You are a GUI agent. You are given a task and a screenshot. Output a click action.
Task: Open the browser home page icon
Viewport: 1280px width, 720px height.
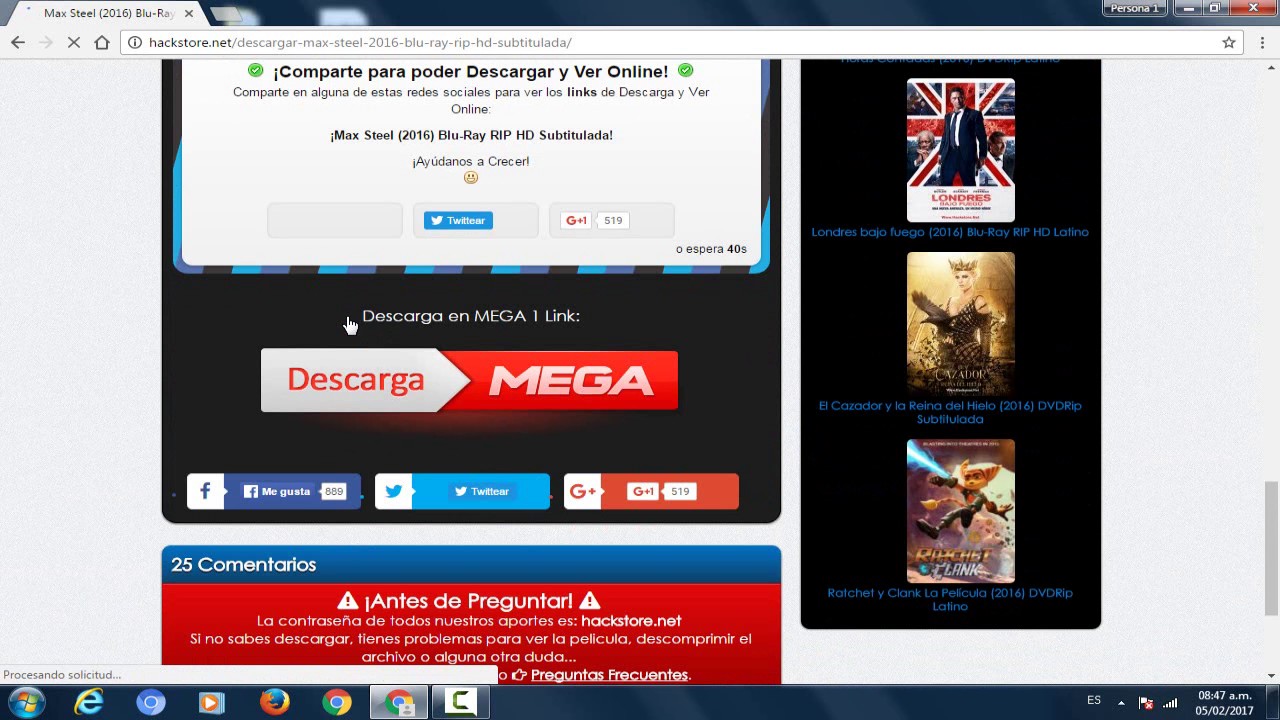click(x=102, y=42)
